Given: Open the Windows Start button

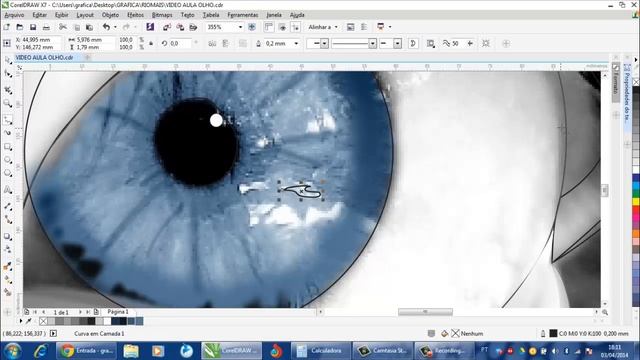Looking at the screenshot, I should click(x=13, y=351).
